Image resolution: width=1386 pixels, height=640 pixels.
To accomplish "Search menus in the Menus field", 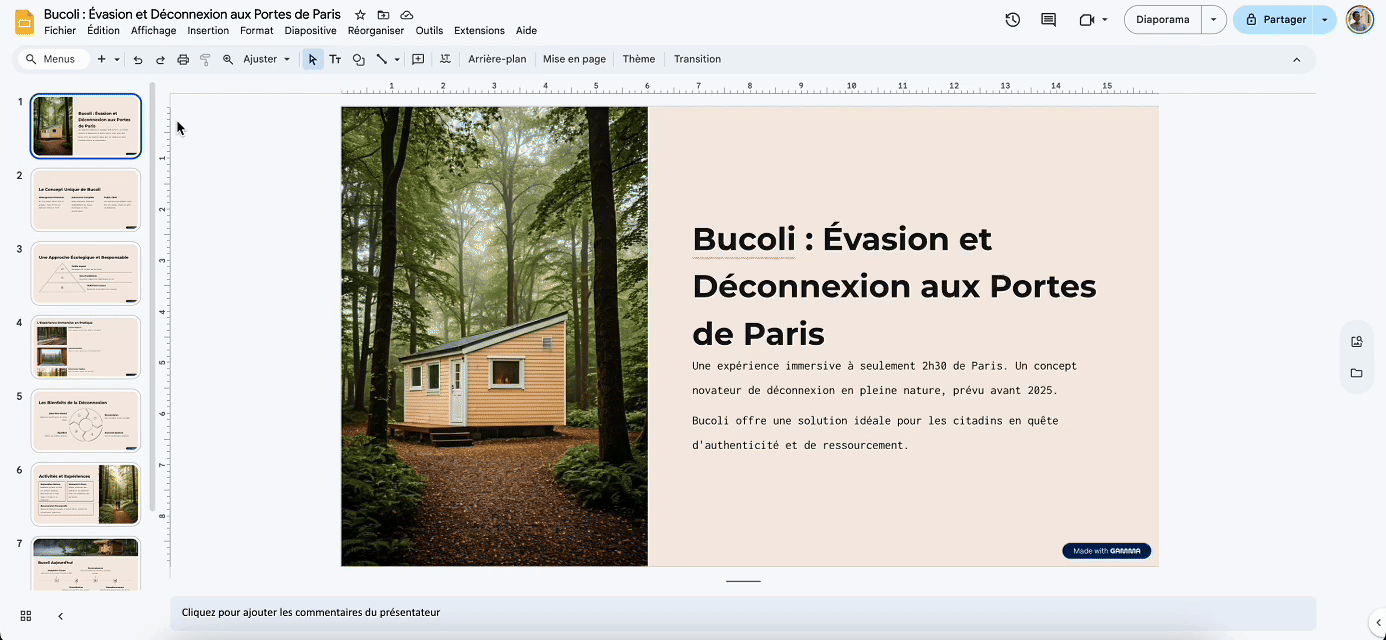I will click(52, 59).
